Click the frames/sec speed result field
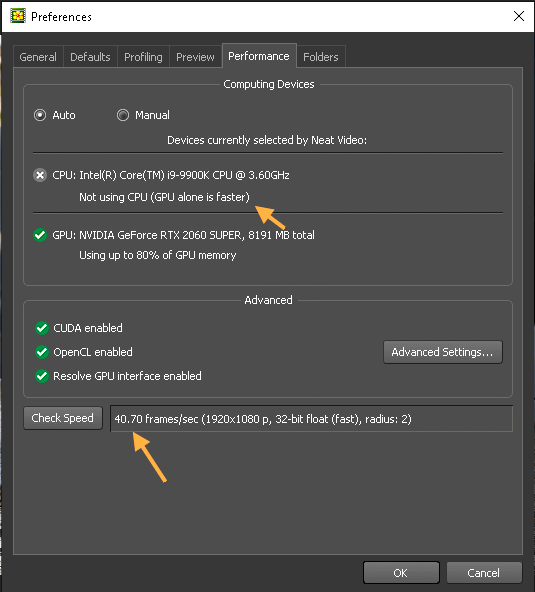 click(x=311, y=419)
